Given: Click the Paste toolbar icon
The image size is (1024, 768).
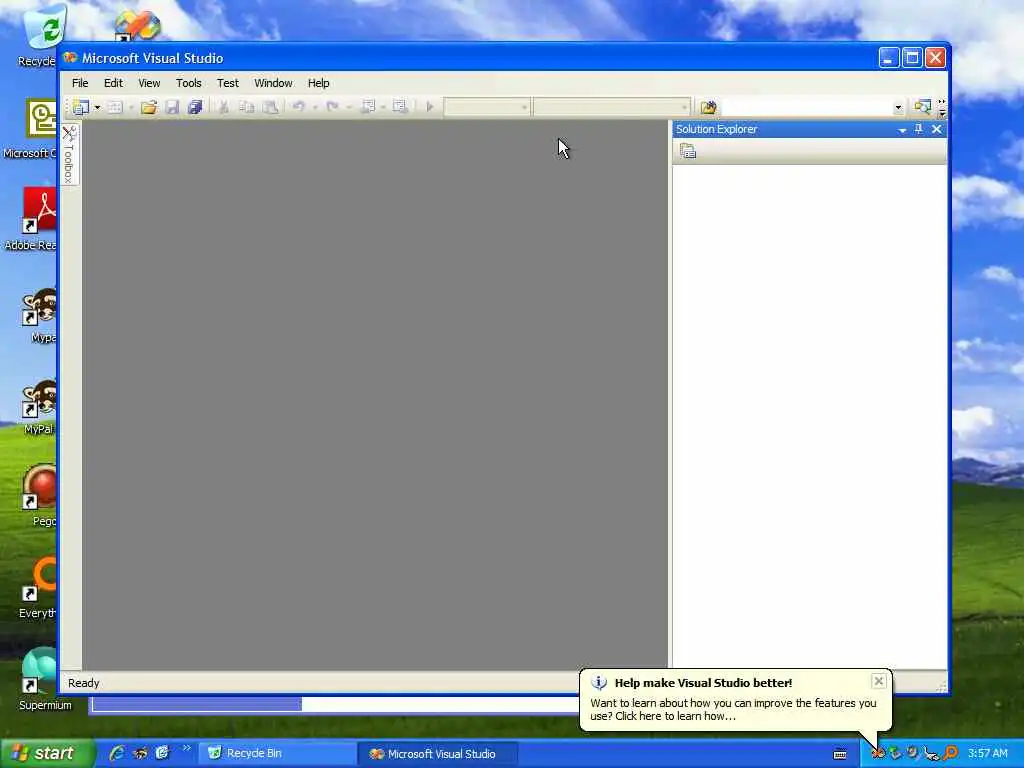Looking at the screenshot, I should (x=270, y=107).
